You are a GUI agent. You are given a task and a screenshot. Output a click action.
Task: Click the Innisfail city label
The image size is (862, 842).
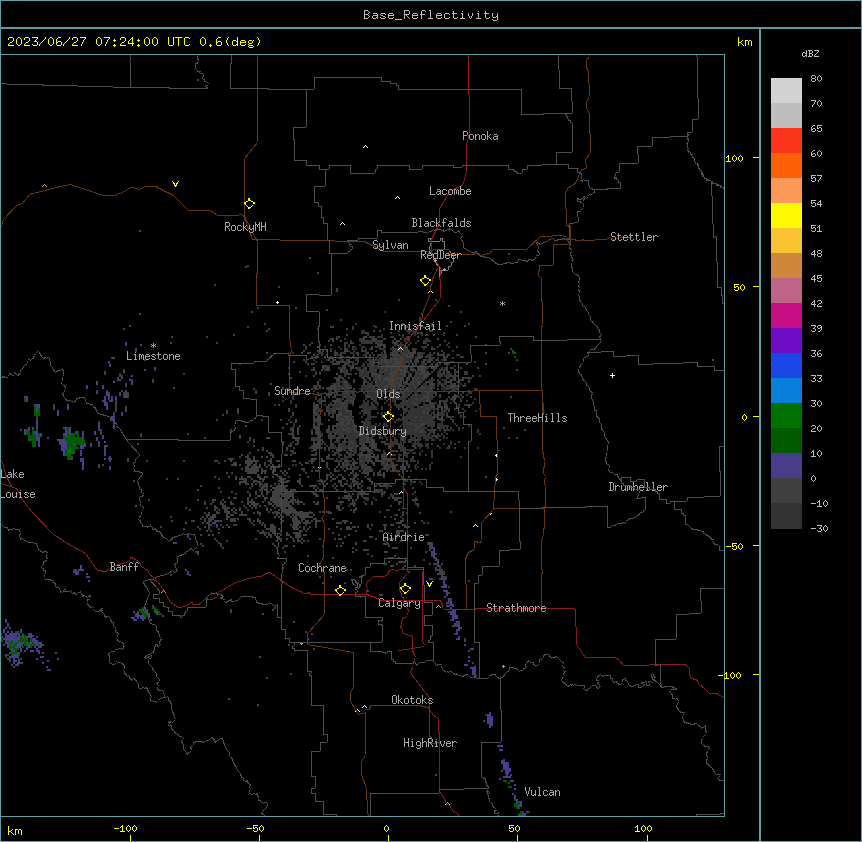point(415,326)
